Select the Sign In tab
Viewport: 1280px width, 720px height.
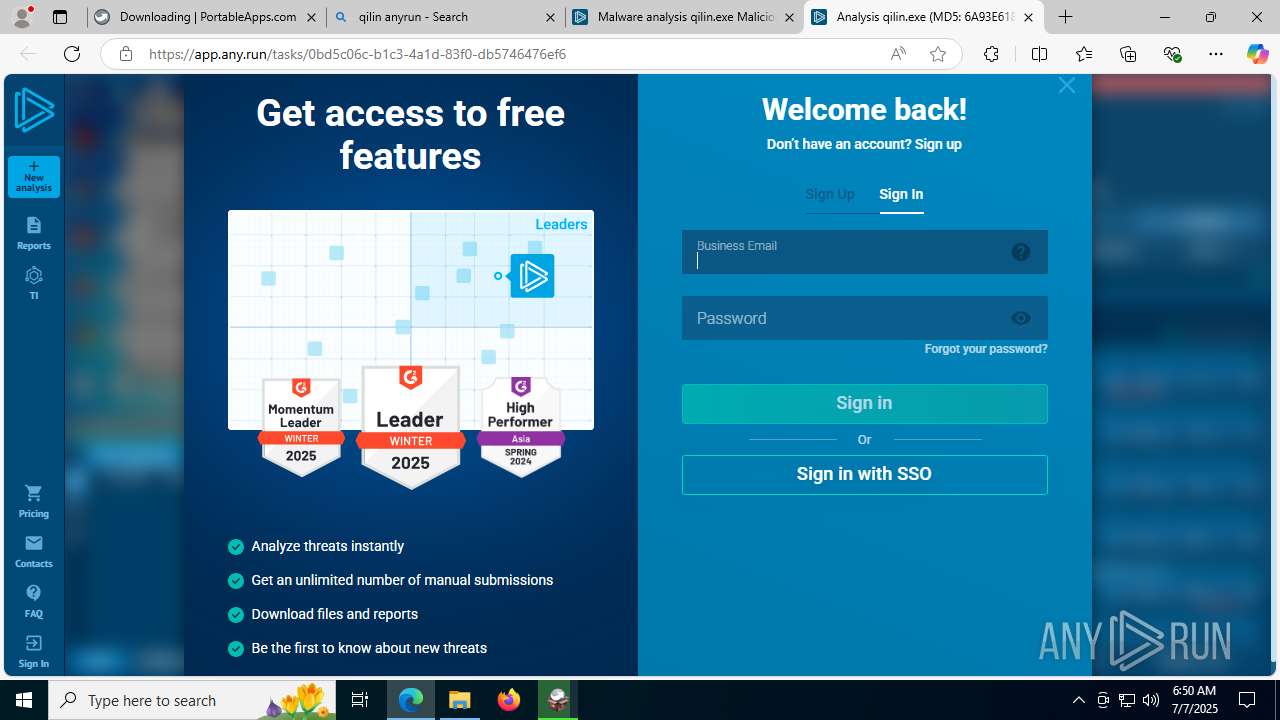(901, 194)
